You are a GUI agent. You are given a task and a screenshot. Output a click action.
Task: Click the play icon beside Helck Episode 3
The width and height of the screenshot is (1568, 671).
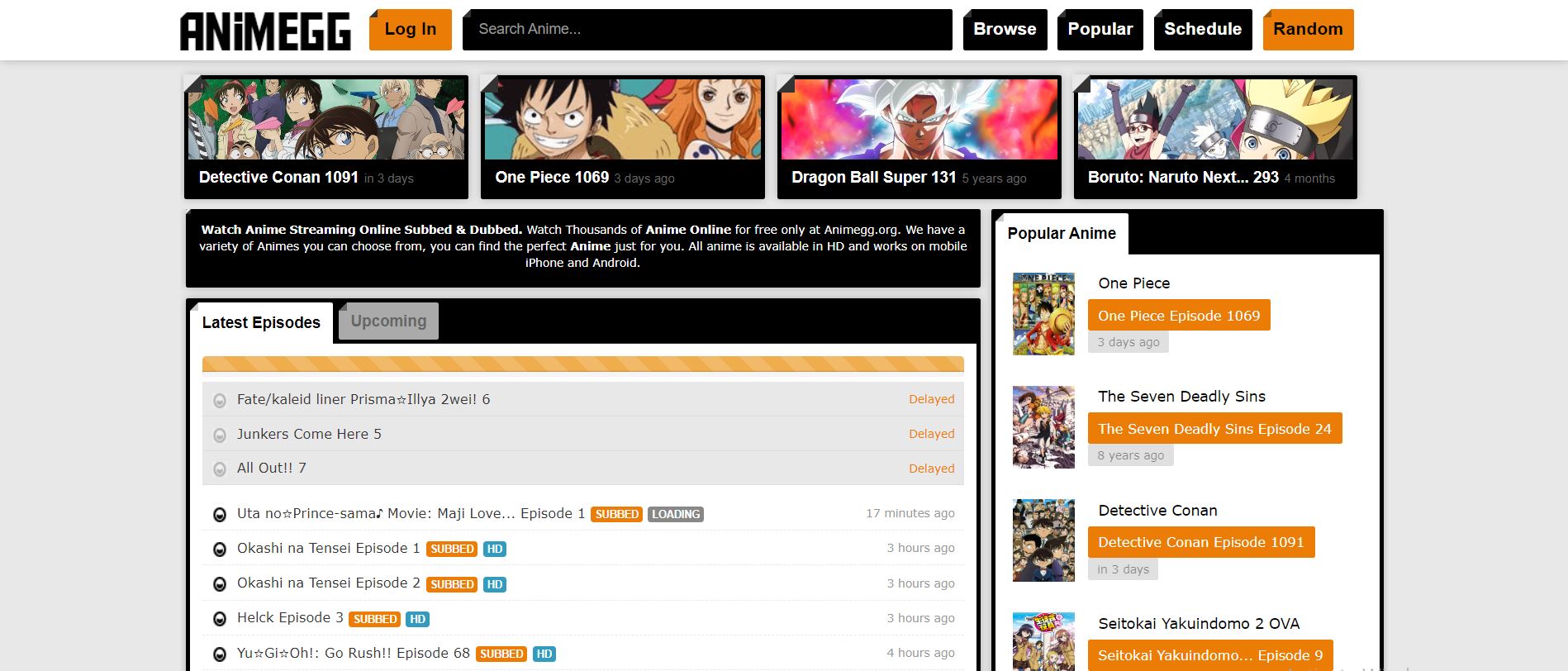[x=220, y=619]
